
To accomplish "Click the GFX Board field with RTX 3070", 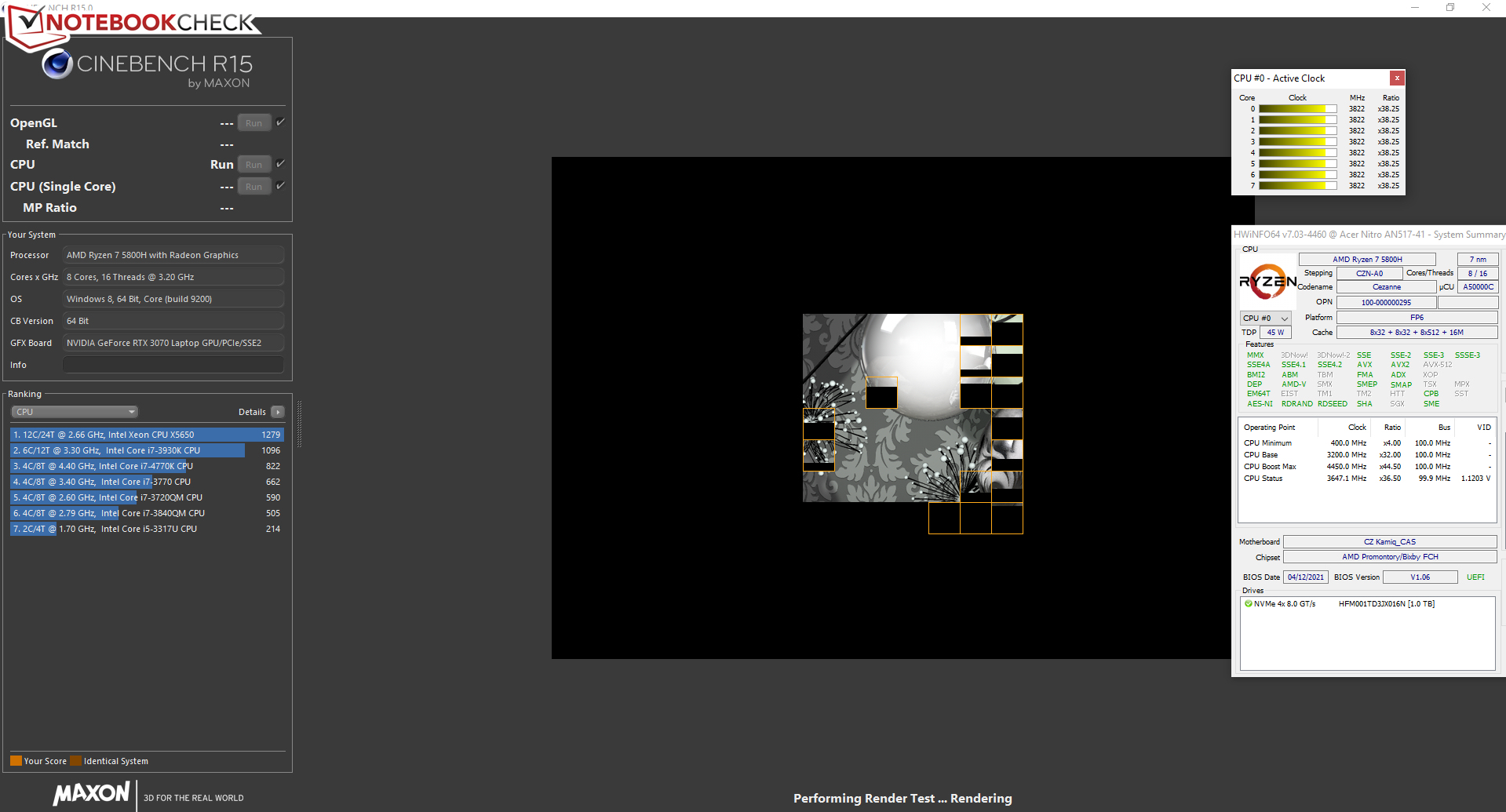I will tap(173, 343).
